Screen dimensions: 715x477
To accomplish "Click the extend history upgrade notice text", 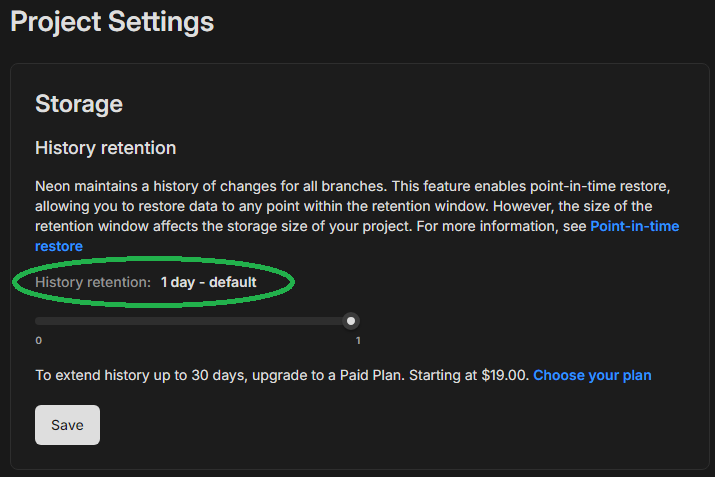I will 200,376.
